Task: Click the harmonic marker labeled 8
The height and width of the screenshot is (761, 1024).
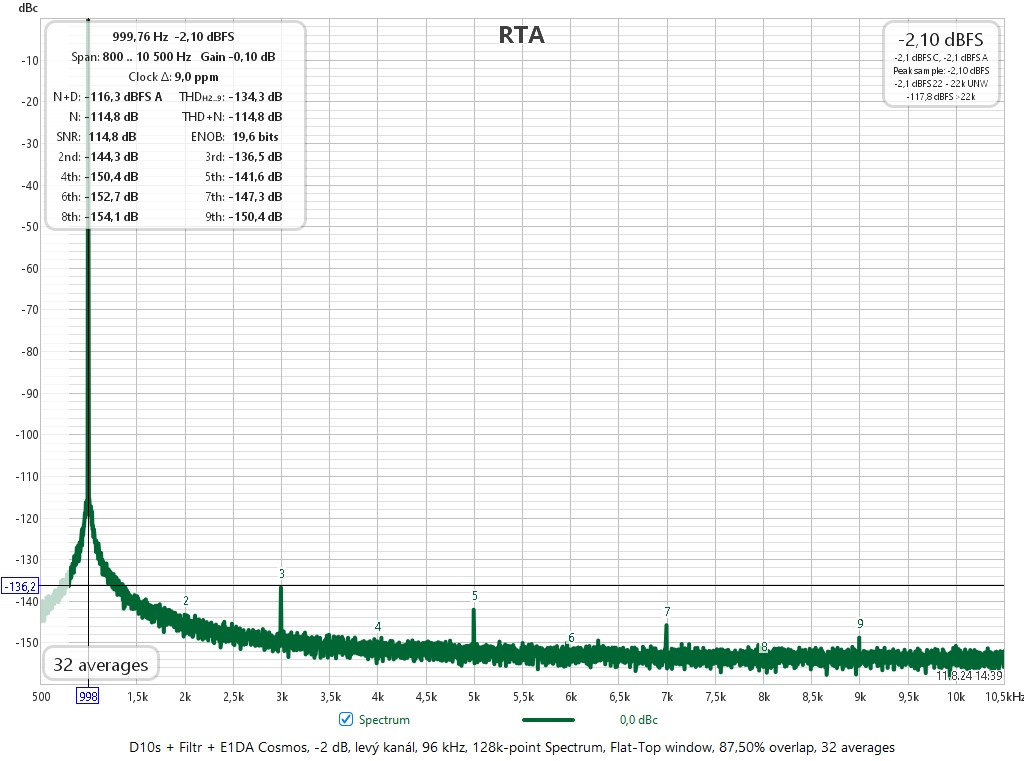Action: click(763, 647)
